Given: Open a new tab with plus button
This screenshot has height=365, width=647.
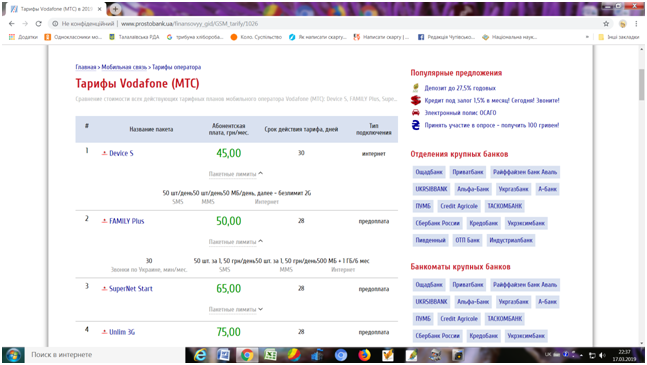Looking at the screenshot, I should tap(116, 8).
